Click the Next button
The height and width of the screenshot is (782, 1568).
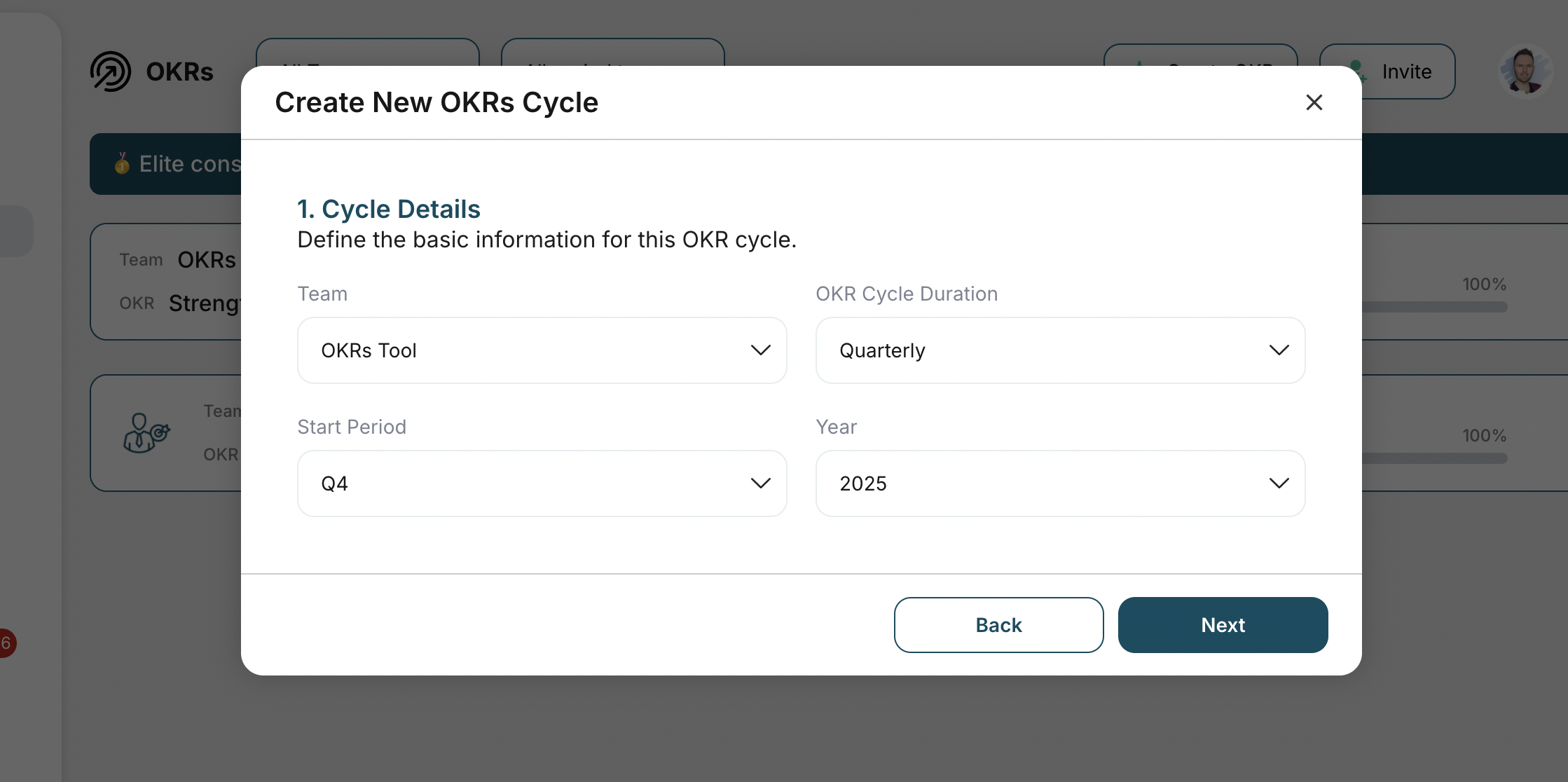click(1223, 624)
